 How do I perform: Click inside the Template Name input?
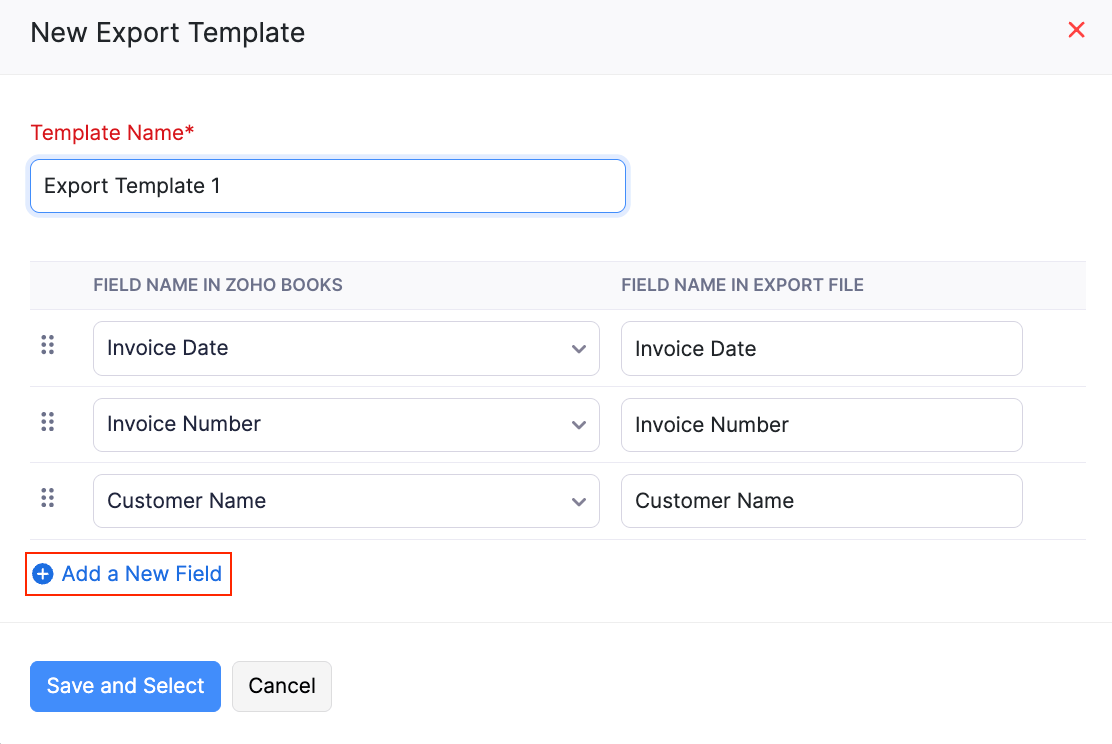[x=328, y=186]
